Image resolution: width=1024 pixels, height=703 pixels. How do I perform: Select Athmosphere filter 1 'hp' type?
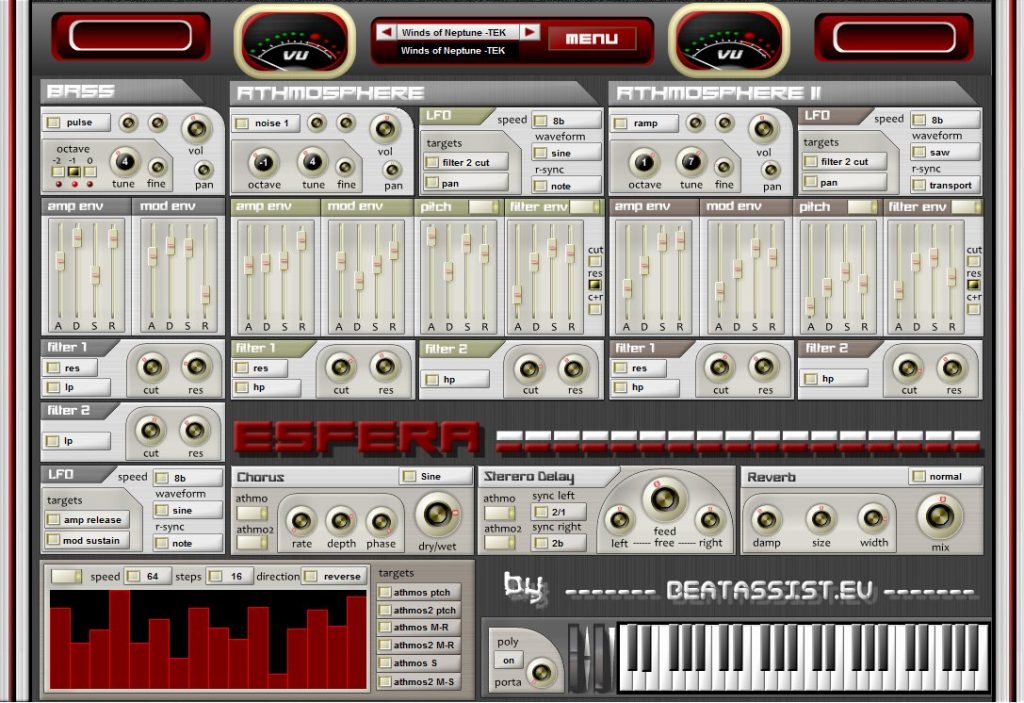266,387
